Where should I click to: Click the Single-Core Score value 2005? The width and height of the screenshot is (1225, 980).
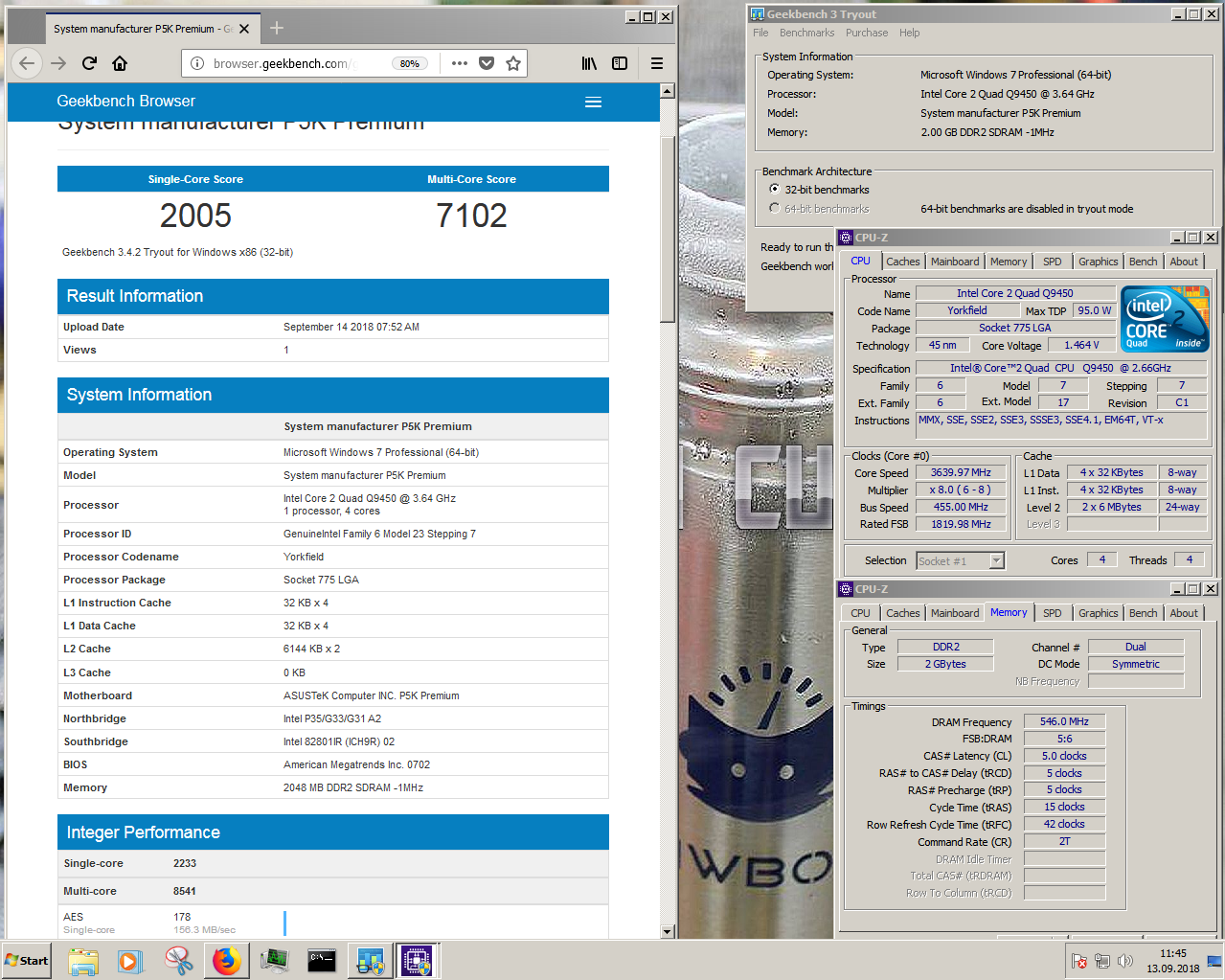[195, 216]
